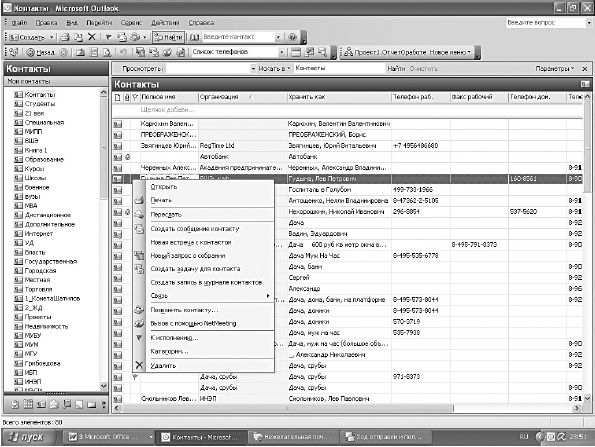Click the flag column header icon
Screen dimensions: 595x447
(x=135, y=98)
